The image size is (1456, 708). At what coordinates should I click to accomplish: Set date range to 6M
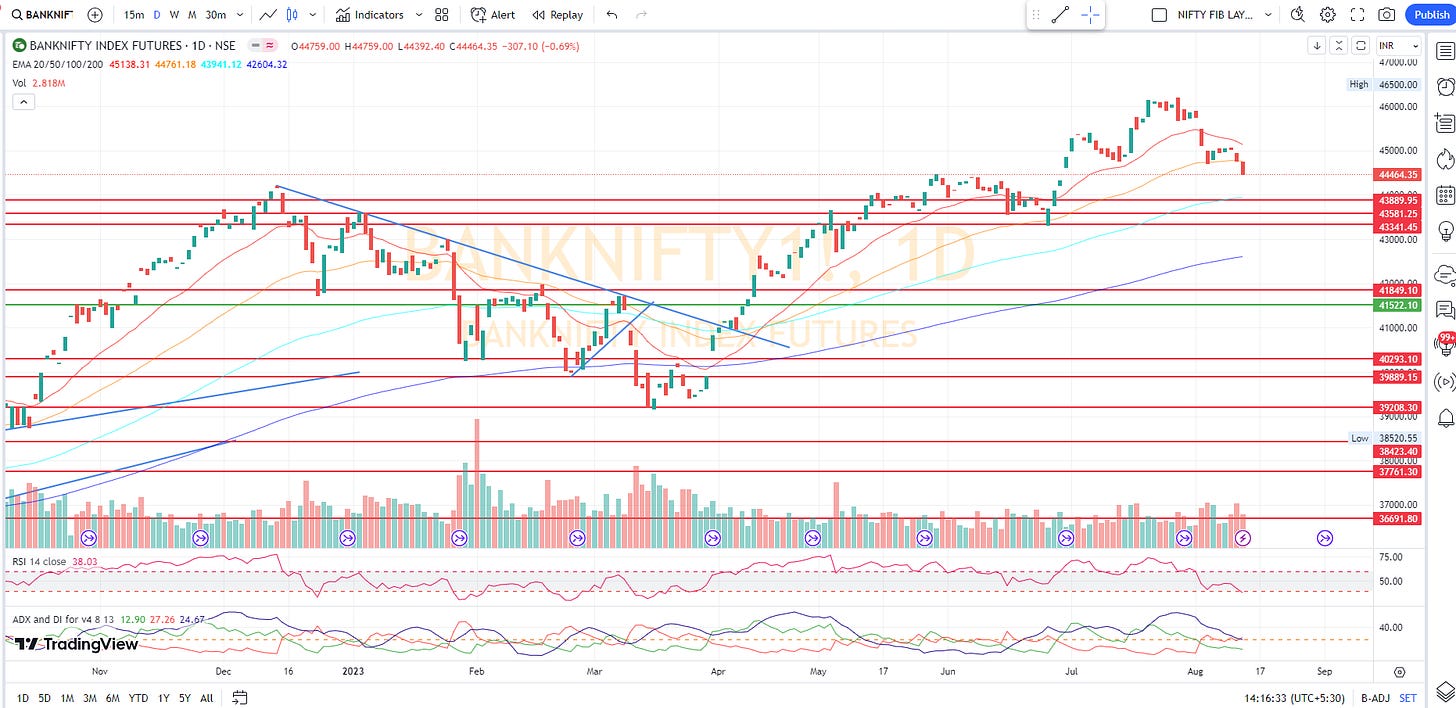click(x=113, y=698)
